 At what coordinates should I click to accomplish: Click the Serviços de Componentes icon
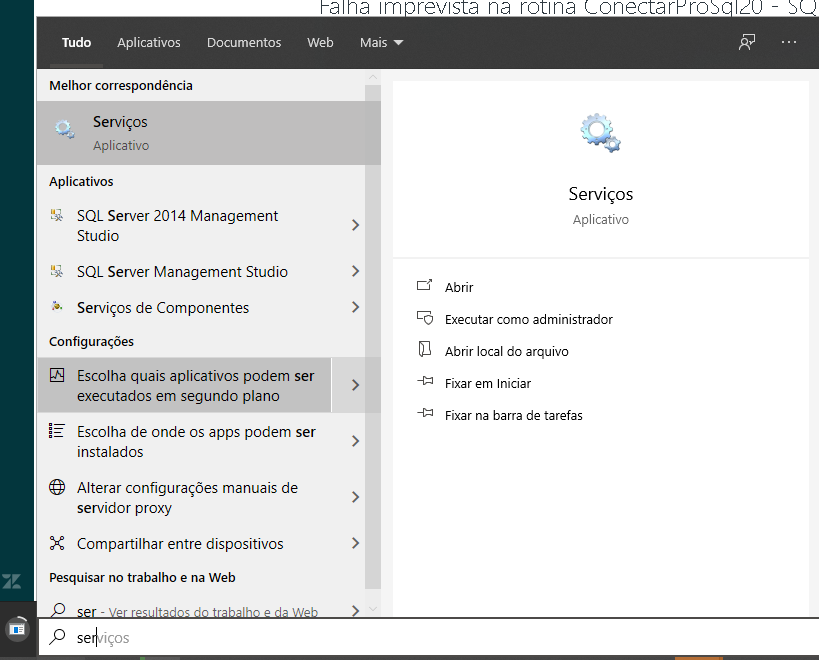point(56,307)
